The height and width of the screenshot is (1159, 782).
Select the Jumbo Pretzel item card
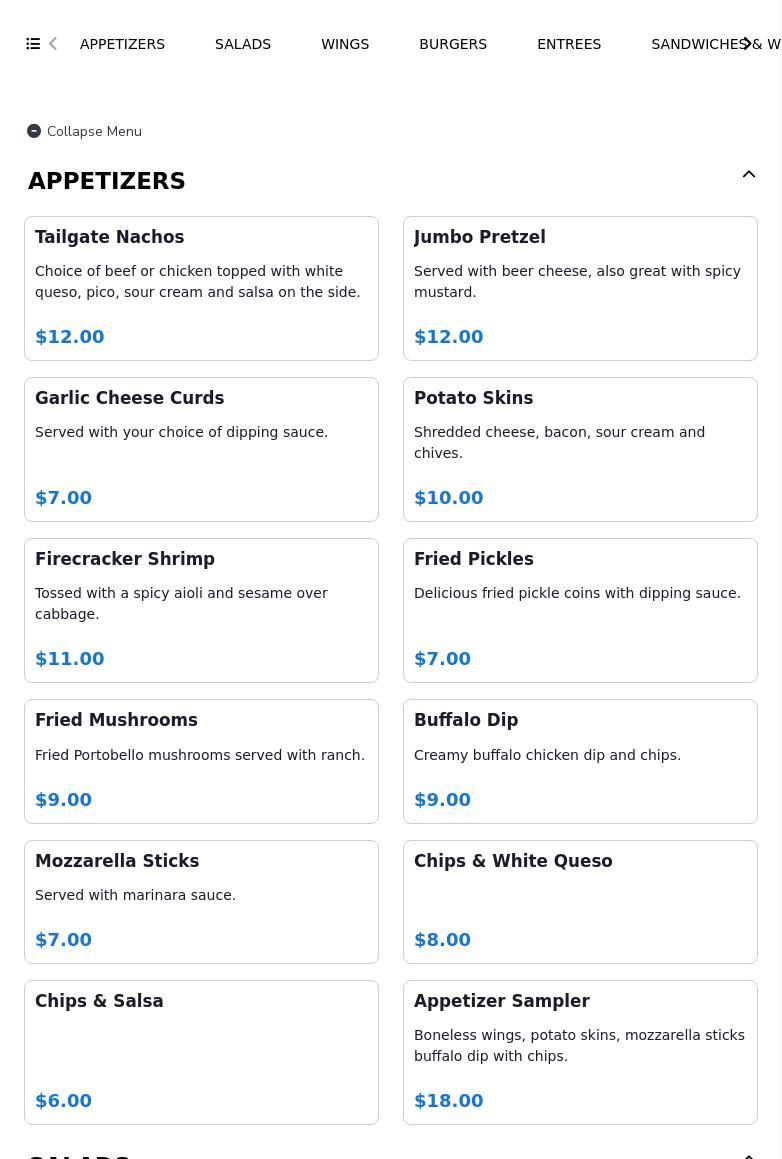[580, 288]
